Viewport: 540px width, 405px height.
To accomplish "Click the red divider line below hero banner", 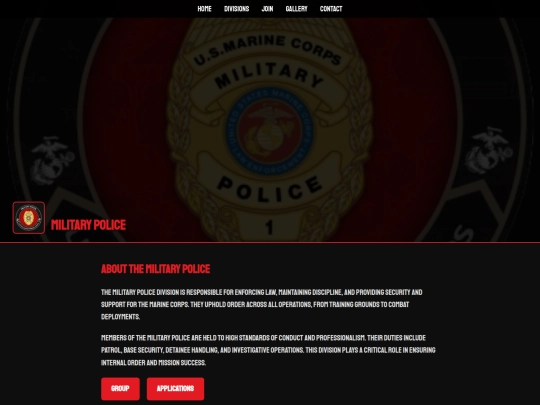I will [x=270, y=242].
